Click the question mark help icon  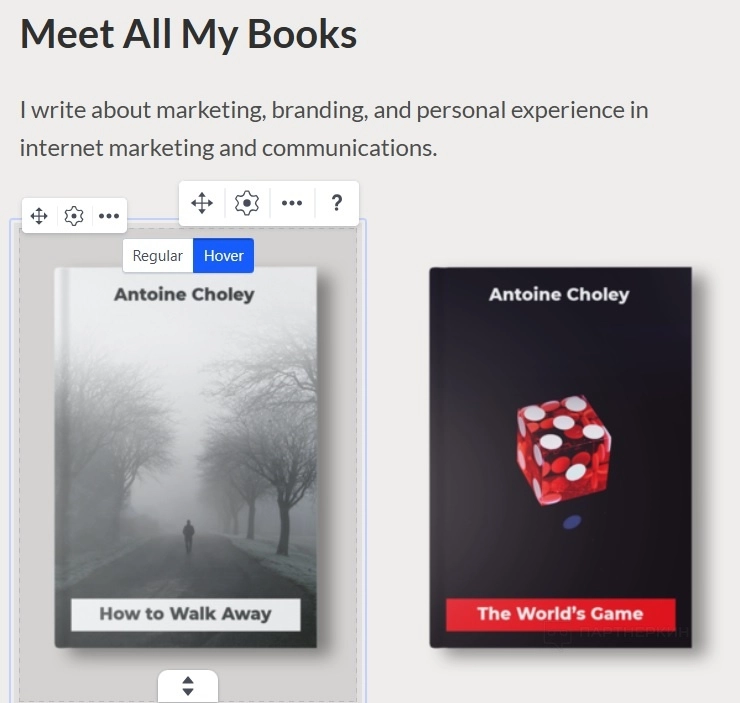336,203
